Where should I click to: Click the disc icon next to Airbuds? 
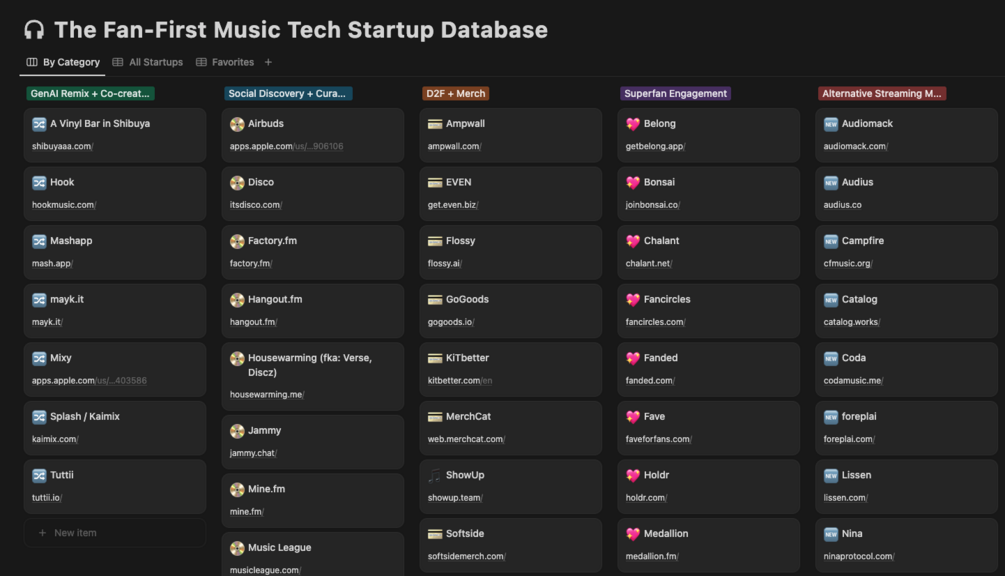click(237, 124)
